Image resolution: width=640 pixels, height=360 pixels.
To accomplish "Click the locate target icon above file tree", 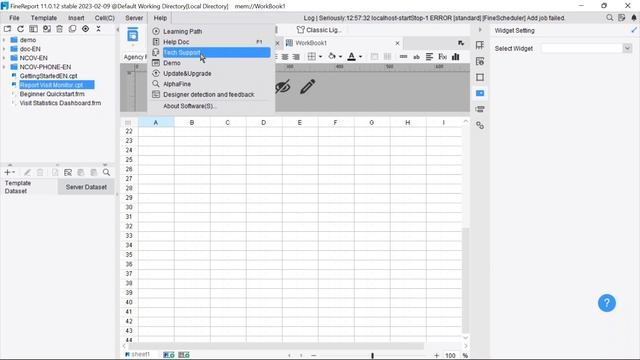I will [x=85, y=29].
